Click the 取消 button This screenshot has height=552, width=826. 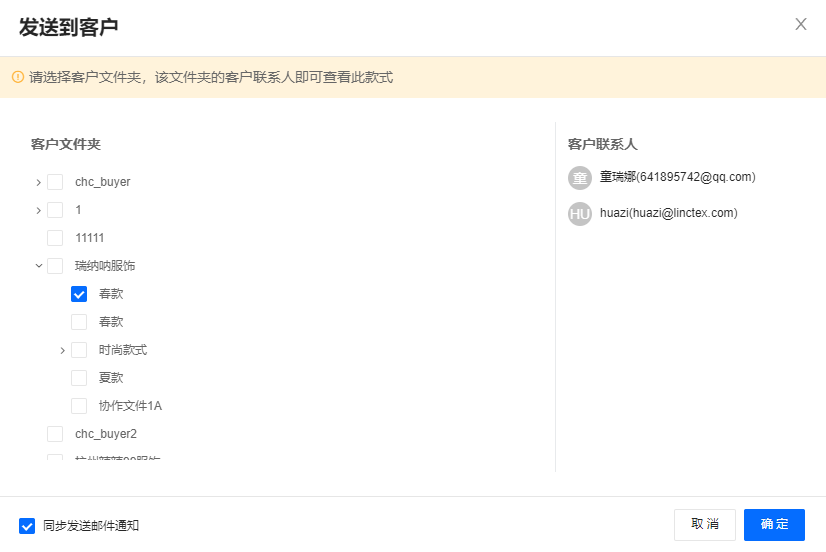click(705, 525)
